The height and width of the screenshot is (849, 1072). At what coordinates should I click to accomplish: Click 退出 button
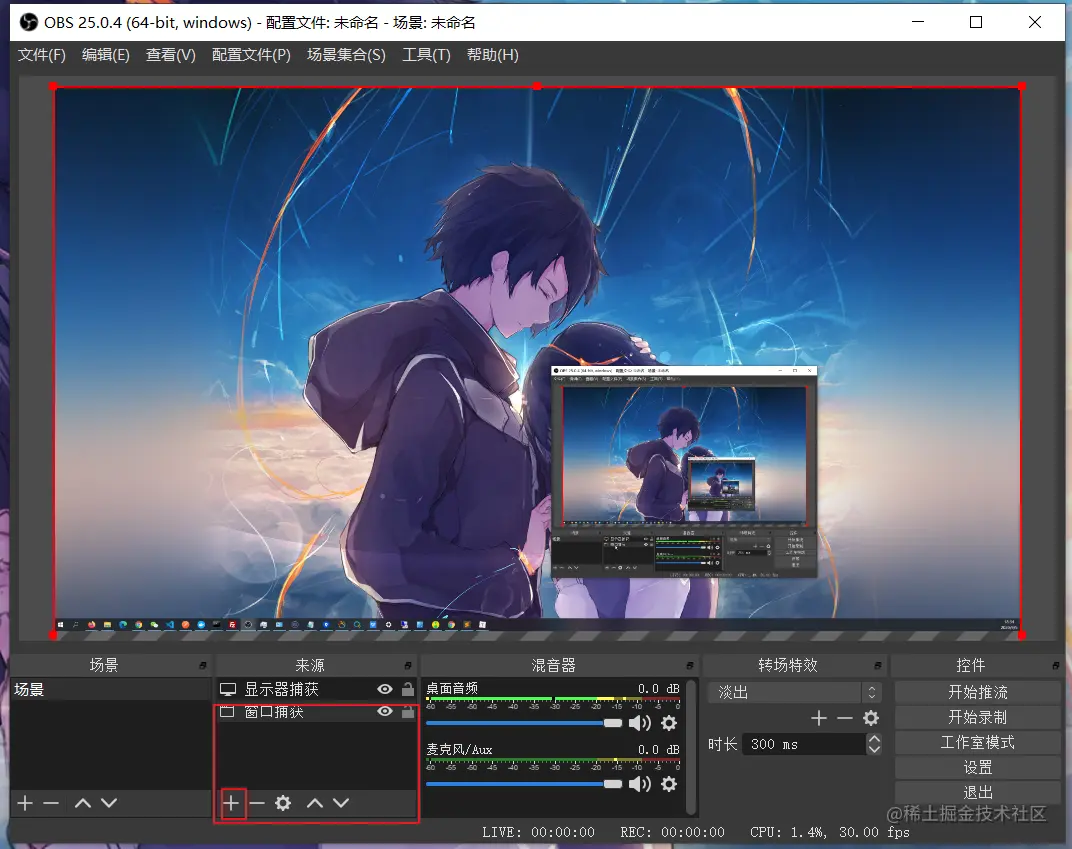click(x=978, y=792)
